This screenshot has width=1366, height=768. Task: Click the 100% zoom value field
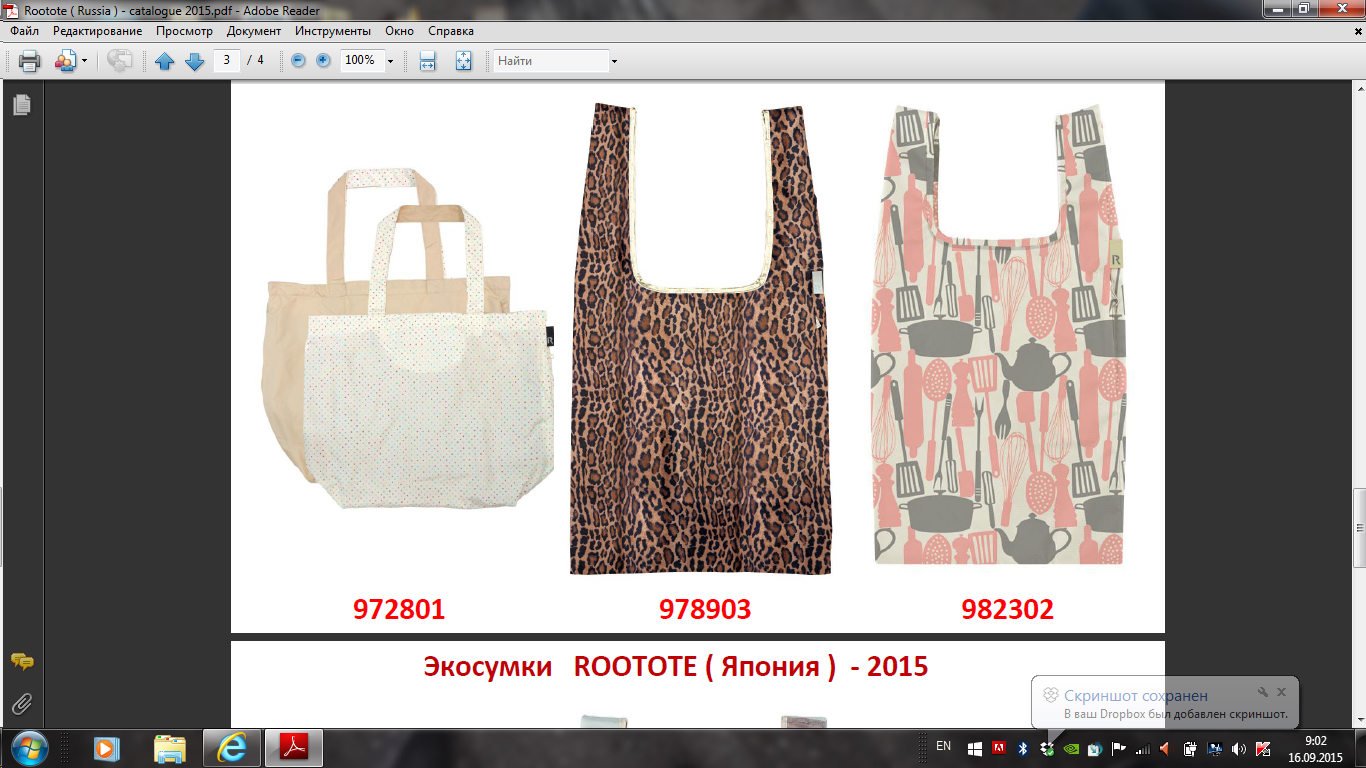click(x=361, y=61)
